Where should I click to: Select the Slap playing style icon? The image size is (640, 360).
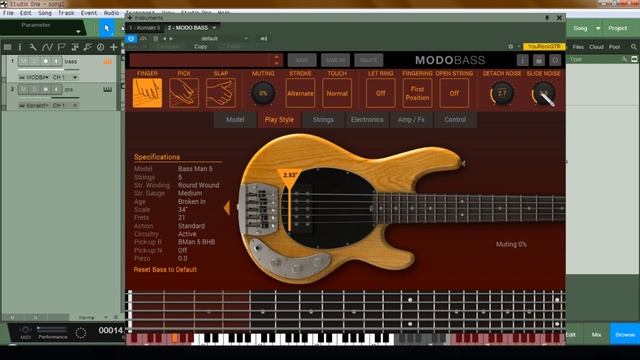click(221, 93)
